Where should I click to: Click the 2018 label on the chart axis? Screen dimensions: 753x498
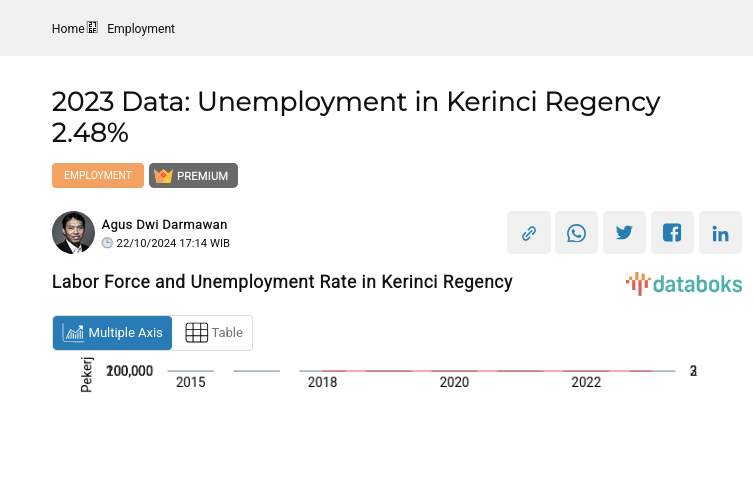tap(322, 382)
